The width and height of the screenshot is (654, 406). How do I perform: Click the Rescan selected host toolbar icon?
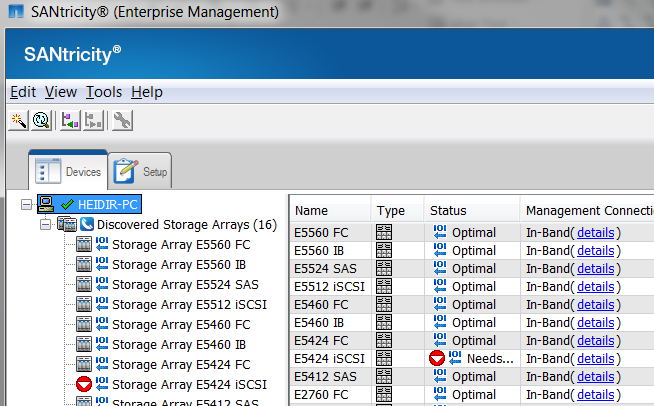(x=41, y=121)
